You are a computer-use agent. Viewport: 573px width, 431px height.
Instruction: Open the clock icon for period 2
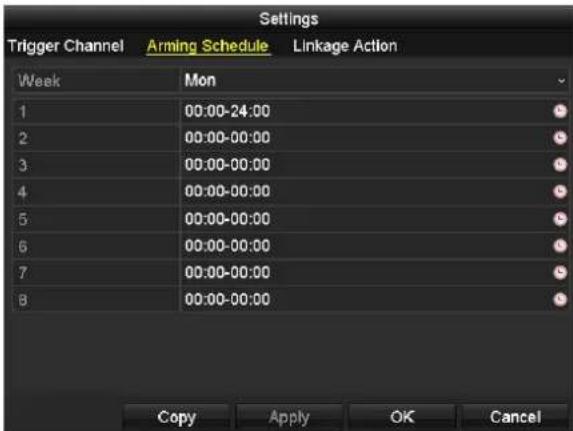[559, 138]
